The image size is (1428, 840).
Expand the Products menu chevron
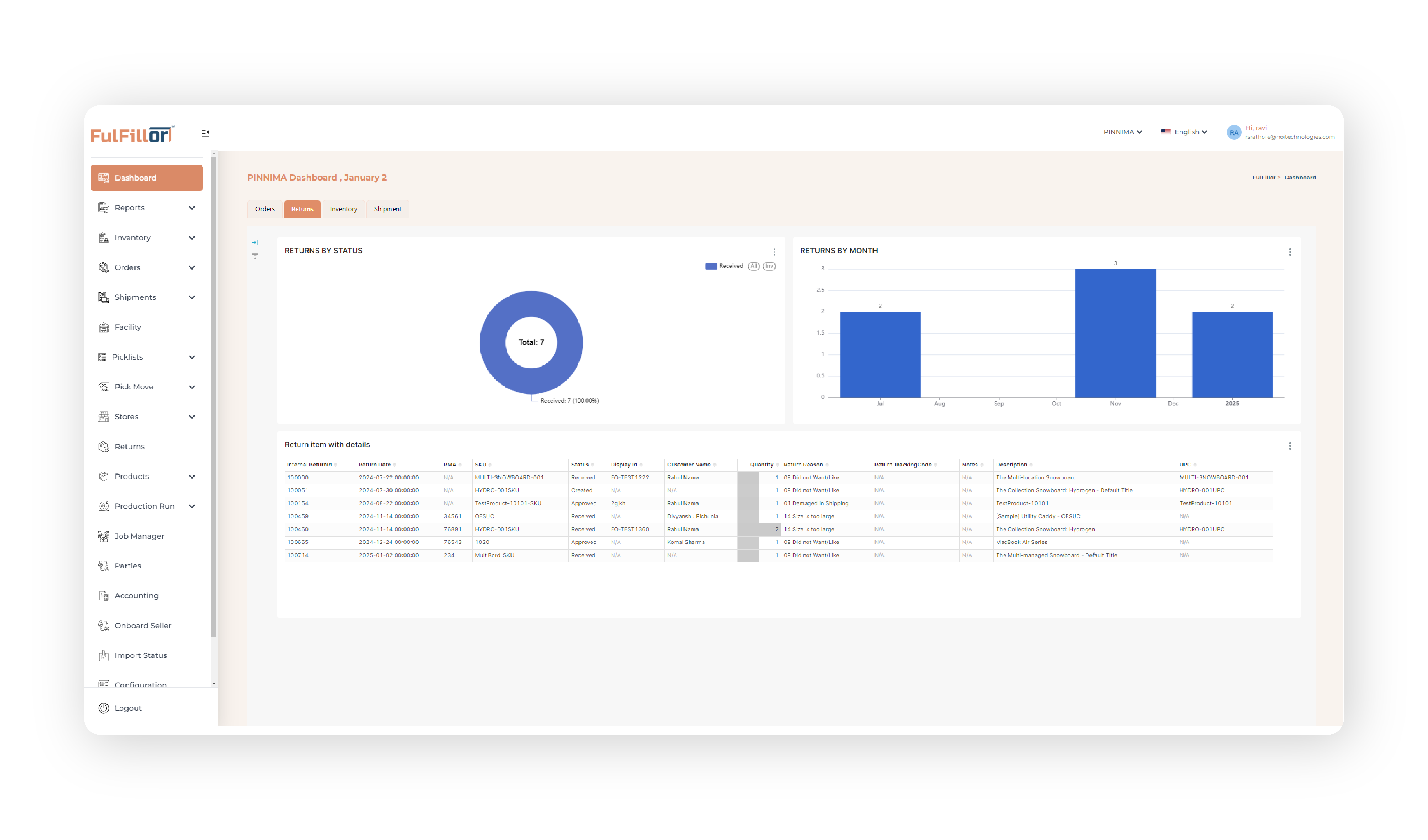tap(192, 477)
